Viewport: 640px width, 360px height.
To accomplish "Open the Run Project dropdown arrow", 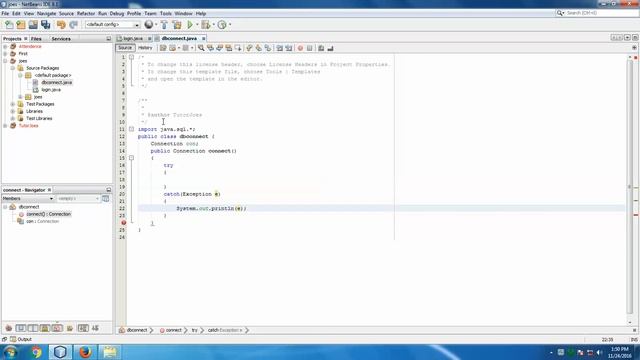I will tap(197, 25).
